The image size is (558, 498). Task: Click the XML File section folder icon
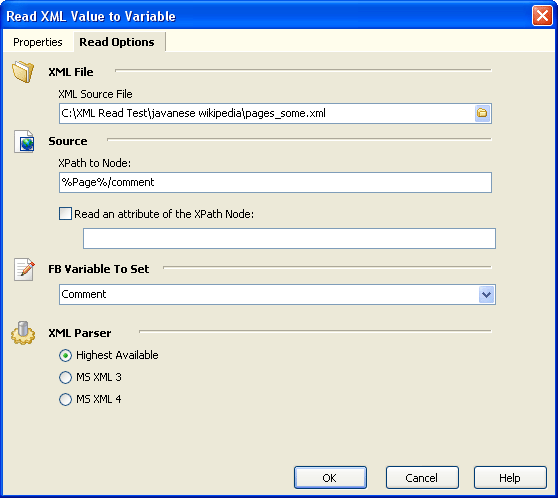click(x=23, y=72)
